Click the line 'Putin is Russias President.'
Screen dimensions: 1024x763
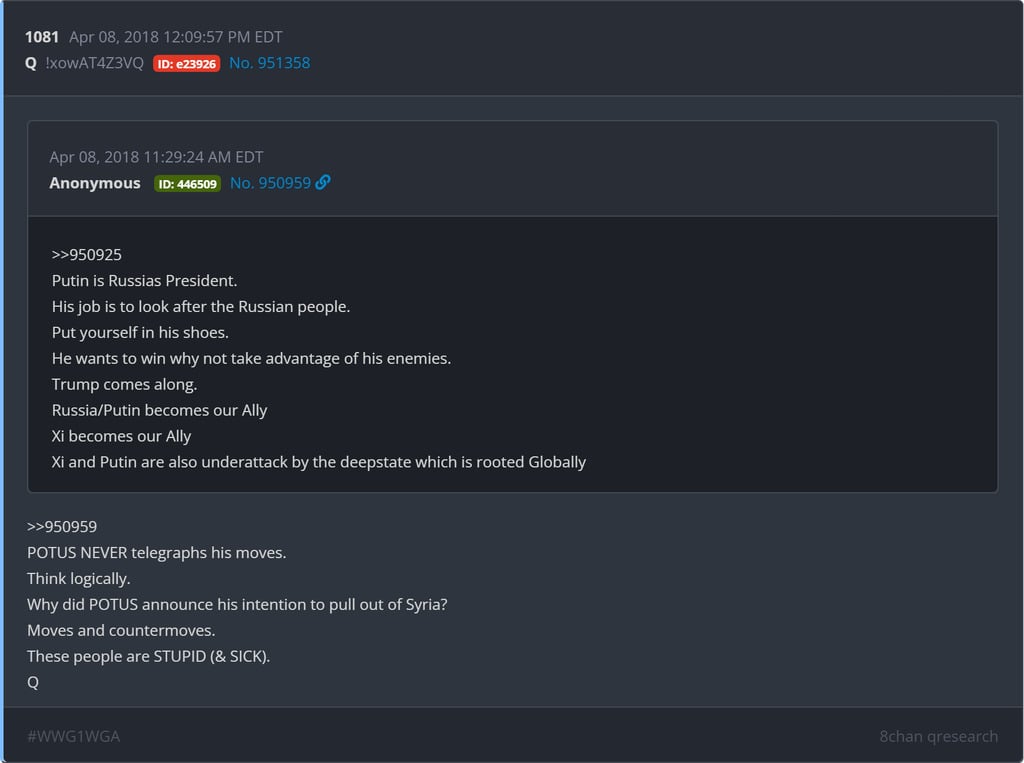pyautogui.click(x=144, y=281)
